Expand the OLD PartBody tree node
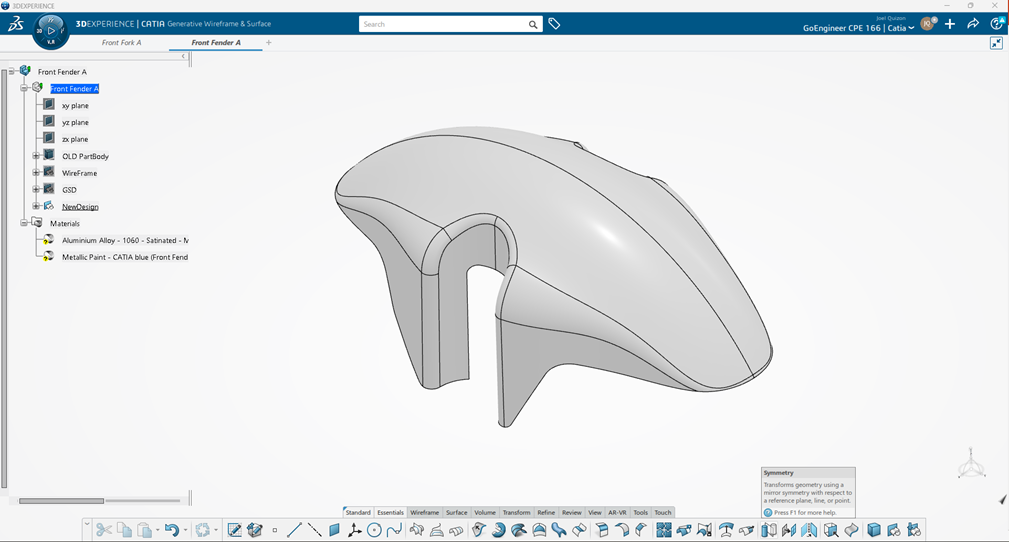The width and height of the screenshot is (1009, 542). click(x=36, y=156)
